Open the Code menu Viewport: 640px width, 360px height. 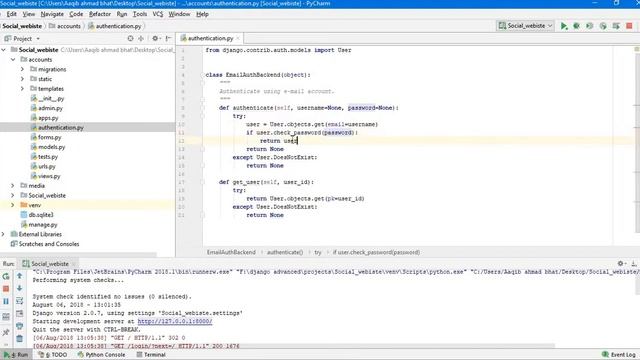(x=76, y=14)
